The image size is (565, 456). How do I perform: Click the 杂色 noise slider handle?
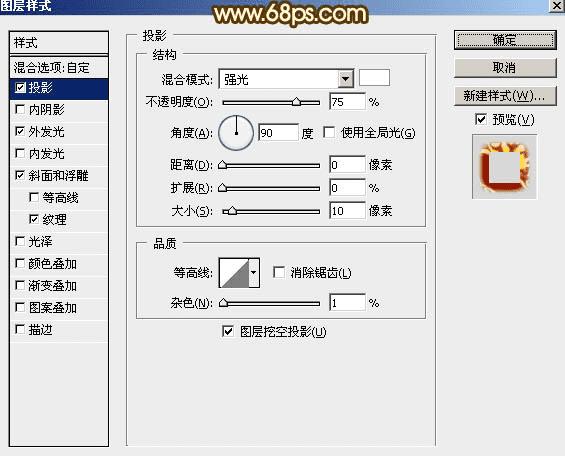(x=223, y=303)
